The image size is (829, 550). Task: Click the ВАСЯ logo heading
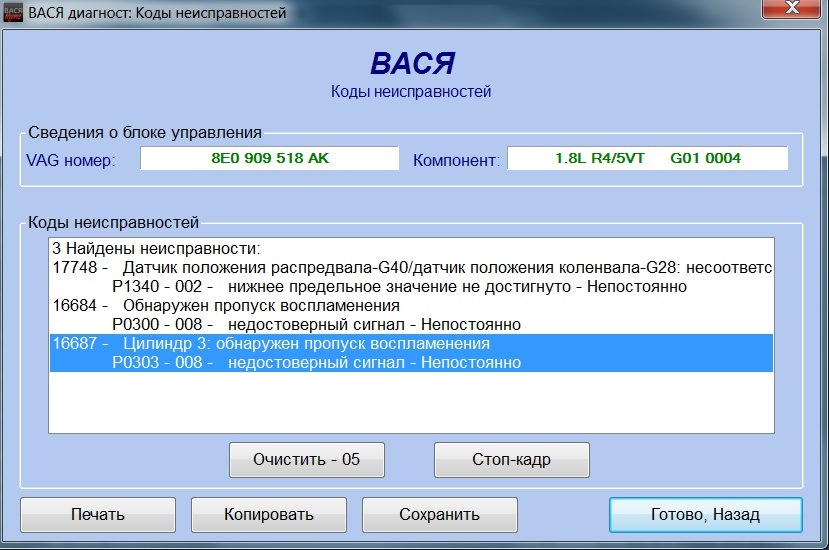click(x=412, y=63)
